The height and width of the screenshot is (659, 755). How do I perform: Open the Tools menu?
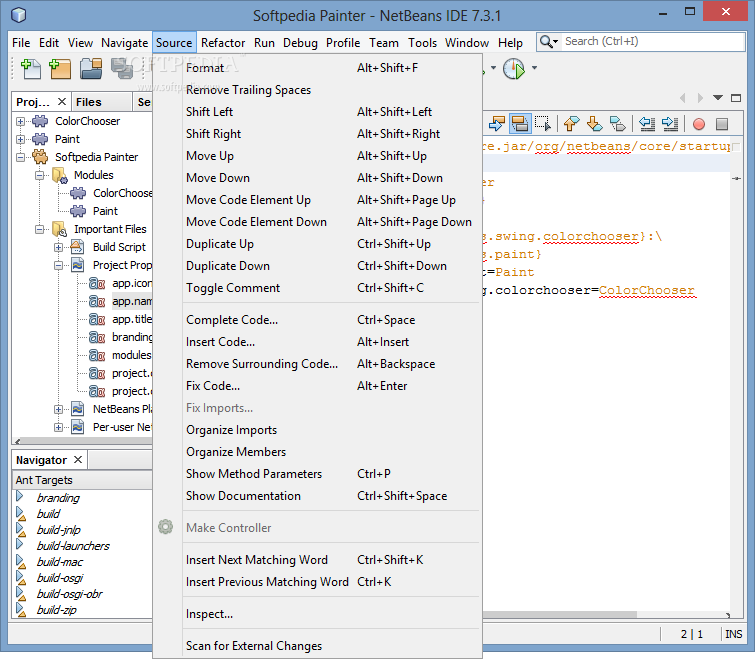pyautogui.click(x=422, y=43)
